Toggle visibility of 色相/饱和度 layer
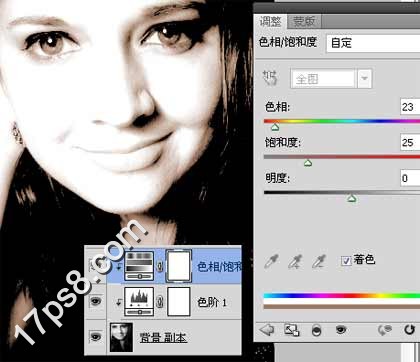 [96, 265]
